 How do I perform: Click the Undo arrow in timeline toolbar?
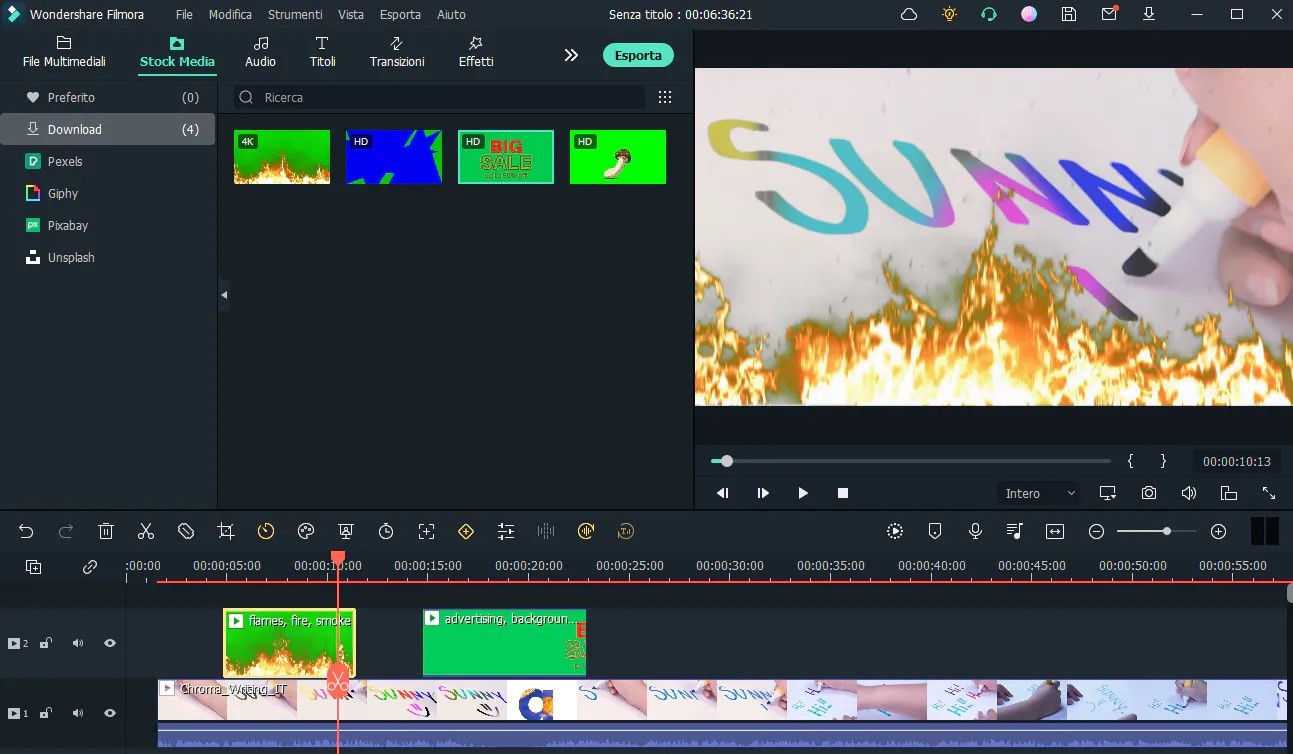25,531
